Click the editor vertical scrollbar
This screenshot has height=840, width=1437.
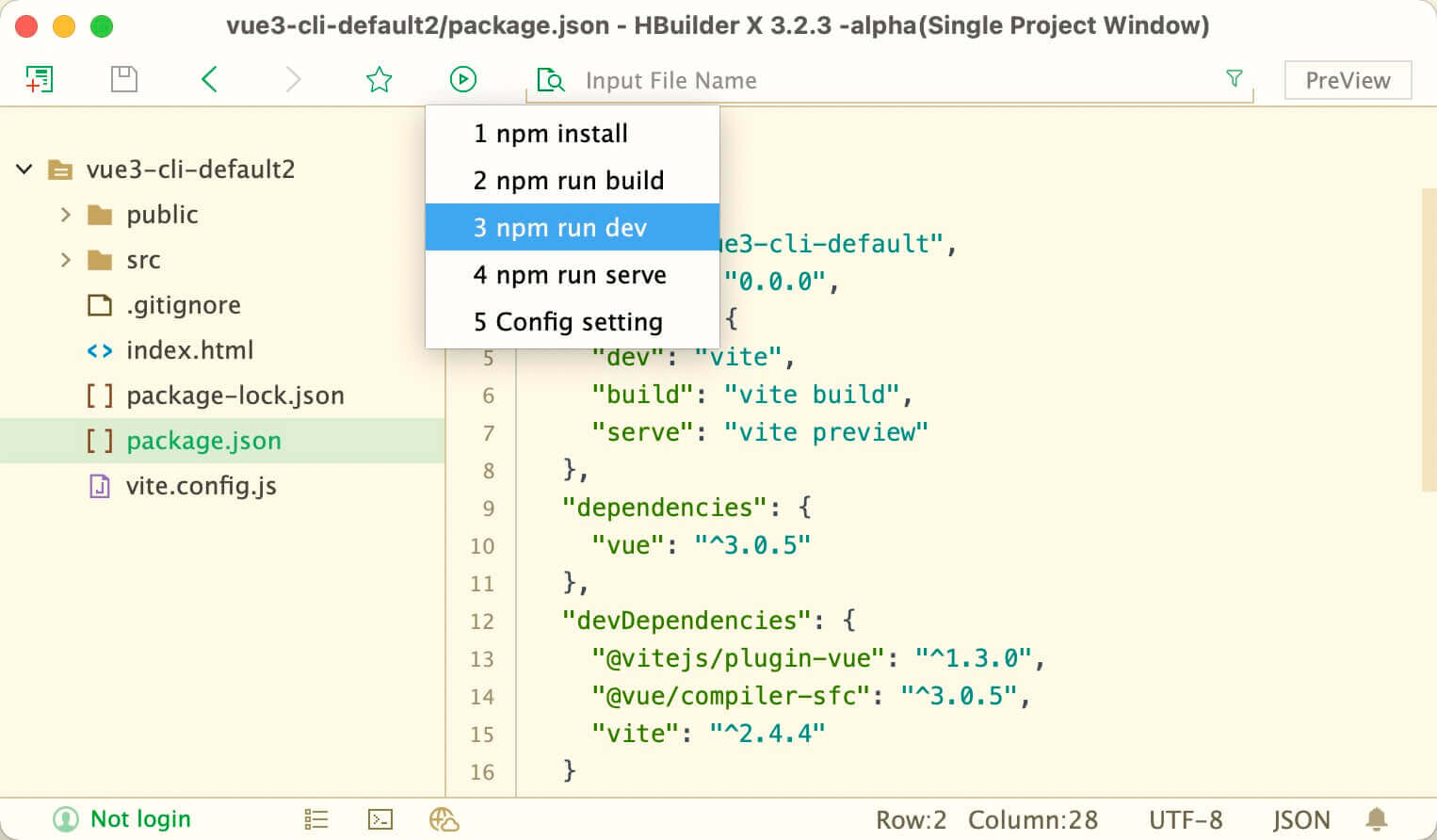tap(1429, 339)
